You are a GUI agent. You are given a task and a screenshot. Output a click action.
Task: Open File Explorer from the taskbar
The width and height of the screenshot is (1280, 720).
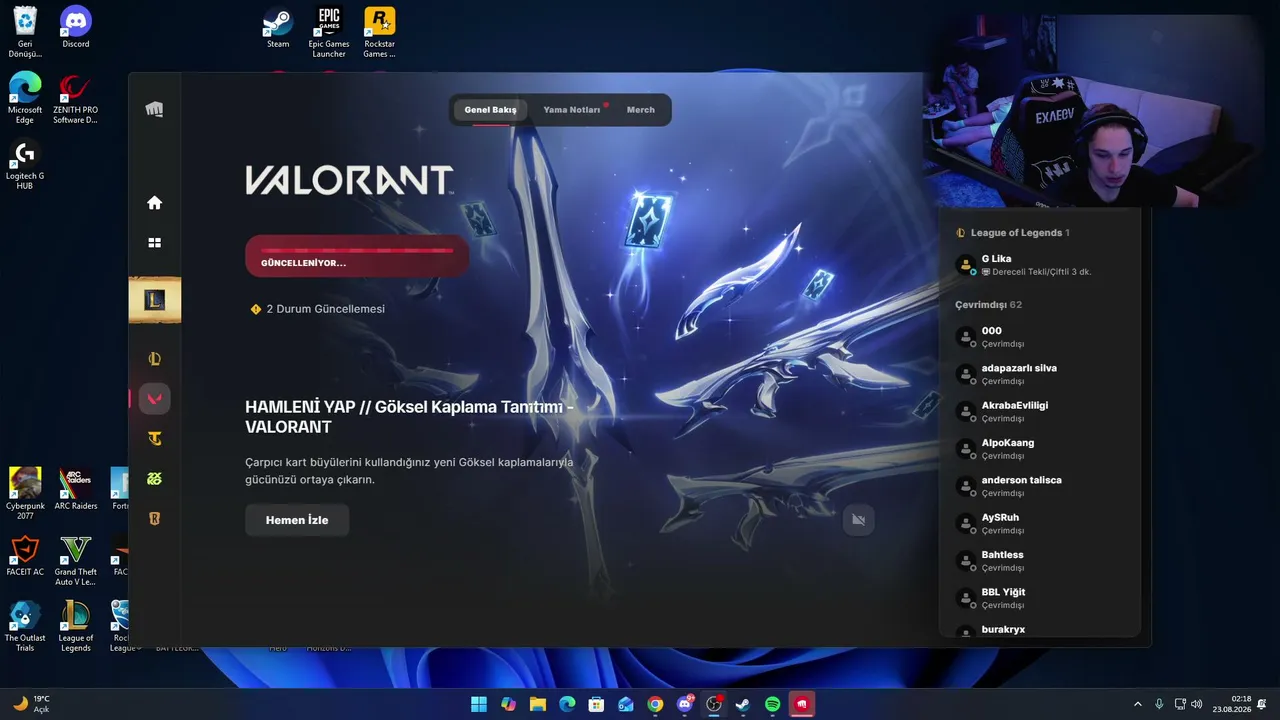538,704
